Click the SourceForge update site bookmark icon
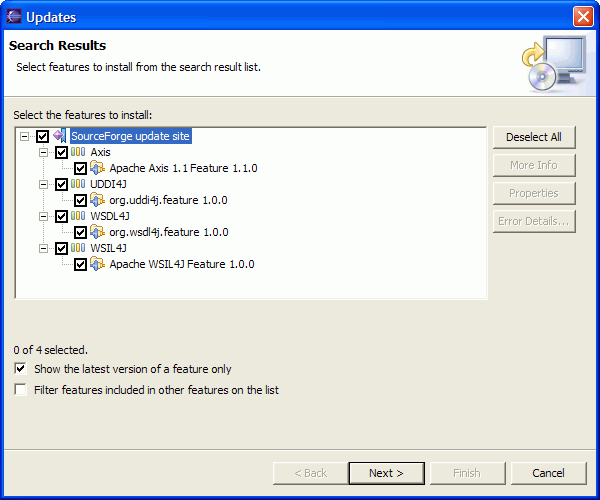The width and height of the screenshot is (600, 500). pos(59,136)
